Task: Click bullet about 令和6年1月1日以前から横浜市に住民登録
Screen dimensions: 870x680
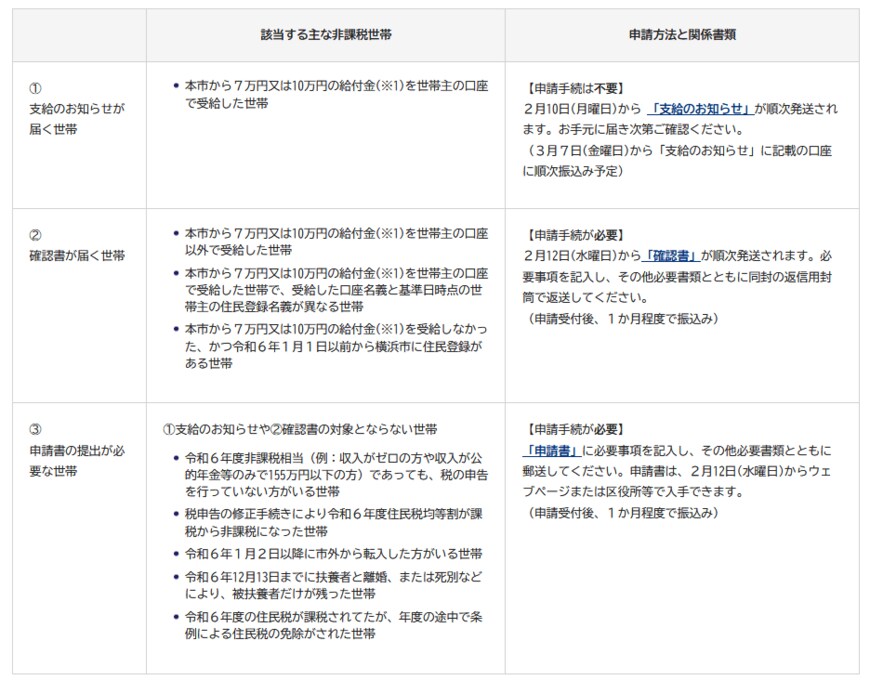Action: 335,346
